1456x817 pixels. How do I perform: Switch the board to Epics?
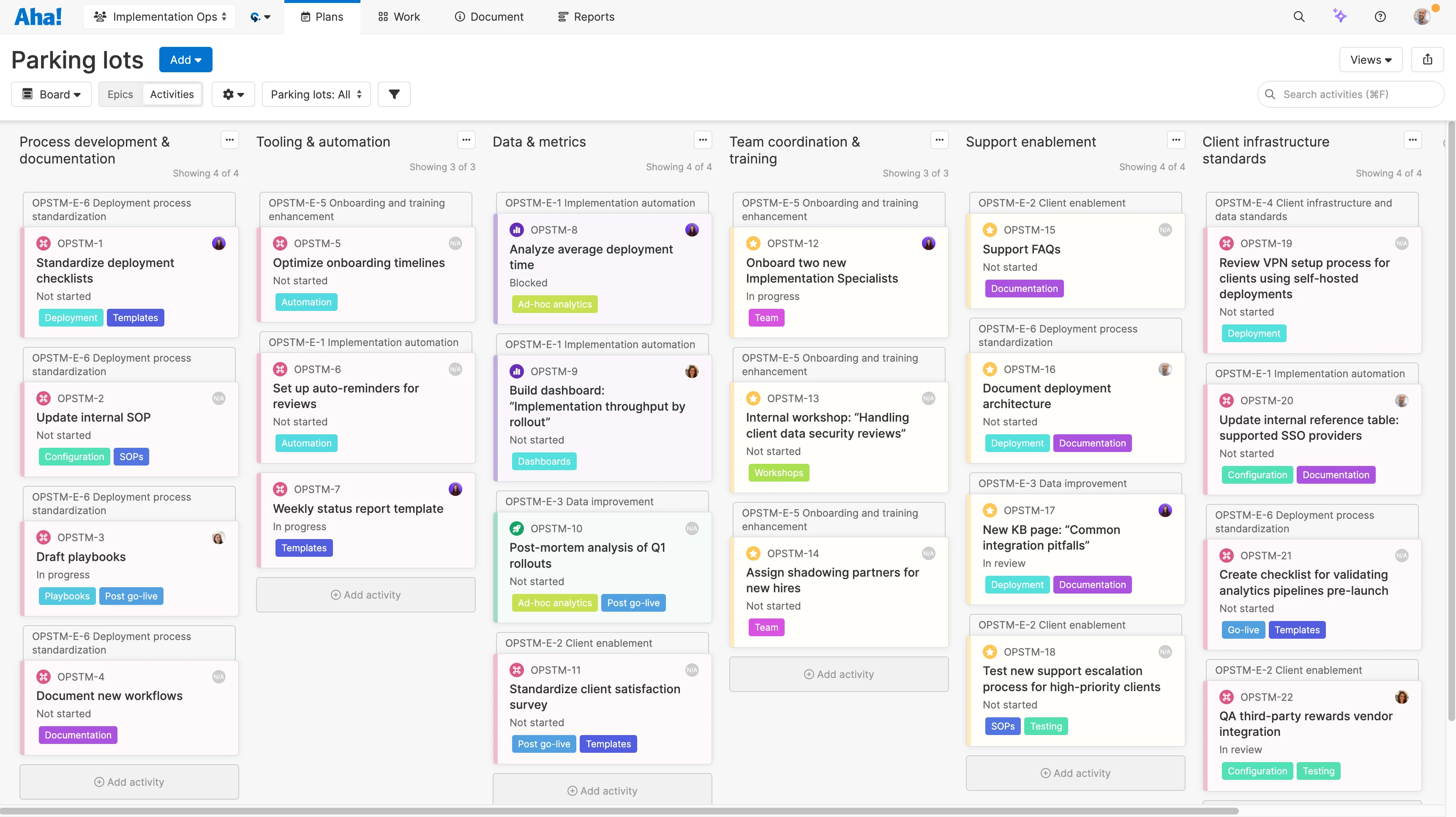120,94
